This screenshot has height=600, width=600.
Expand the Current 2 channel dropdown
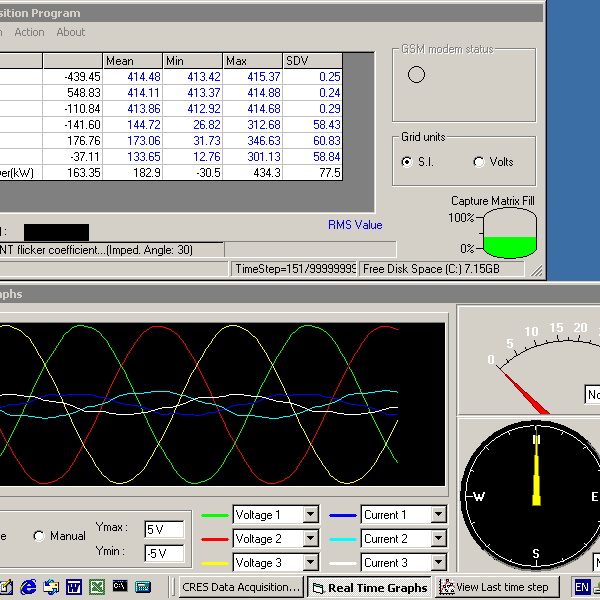point(438,539)
